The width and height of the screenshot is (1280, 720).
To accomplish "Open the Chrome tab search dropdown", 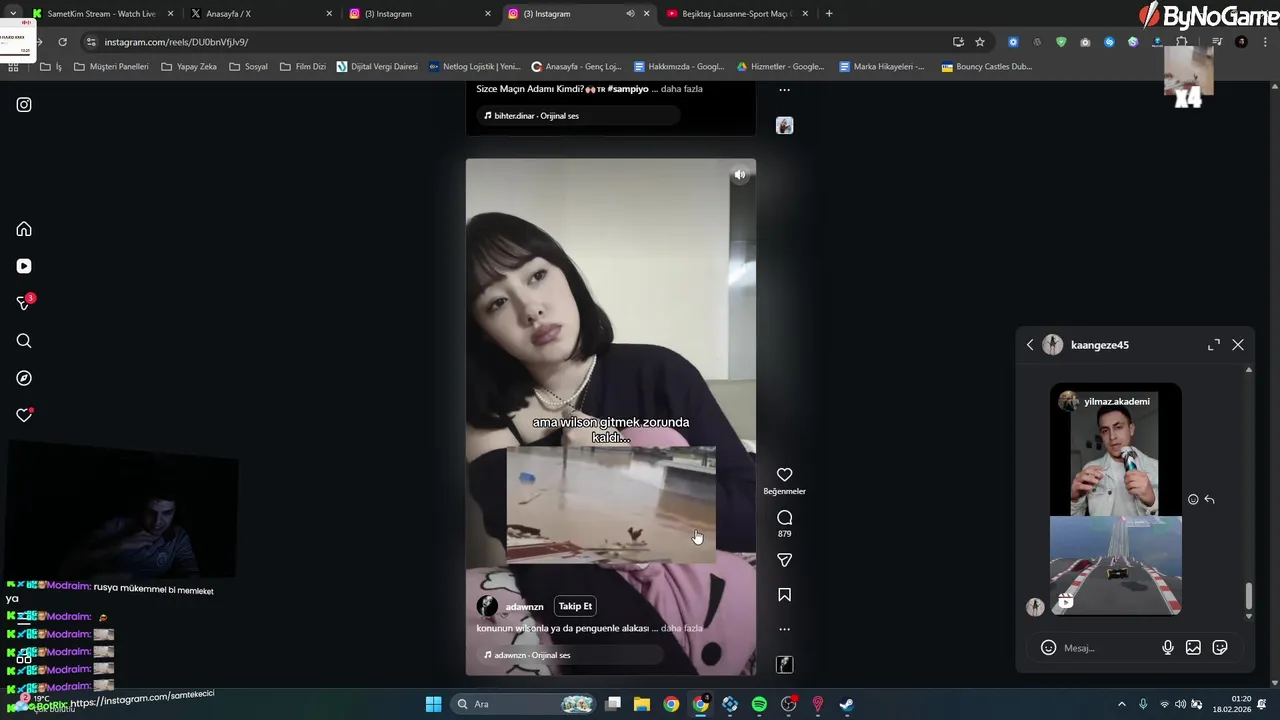I will (13, 14).
